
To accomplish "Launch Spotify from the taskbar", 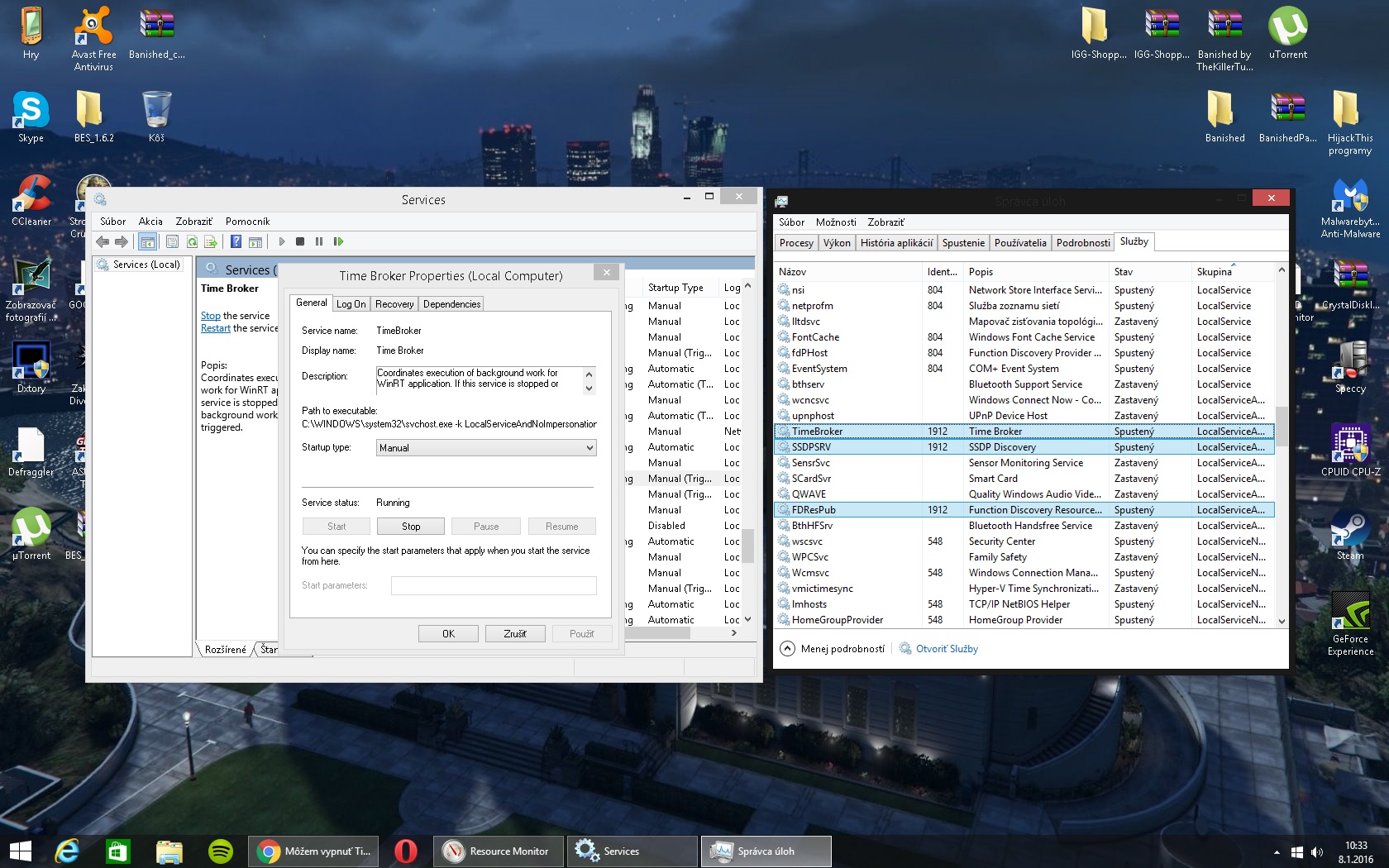I will point(220,851).
